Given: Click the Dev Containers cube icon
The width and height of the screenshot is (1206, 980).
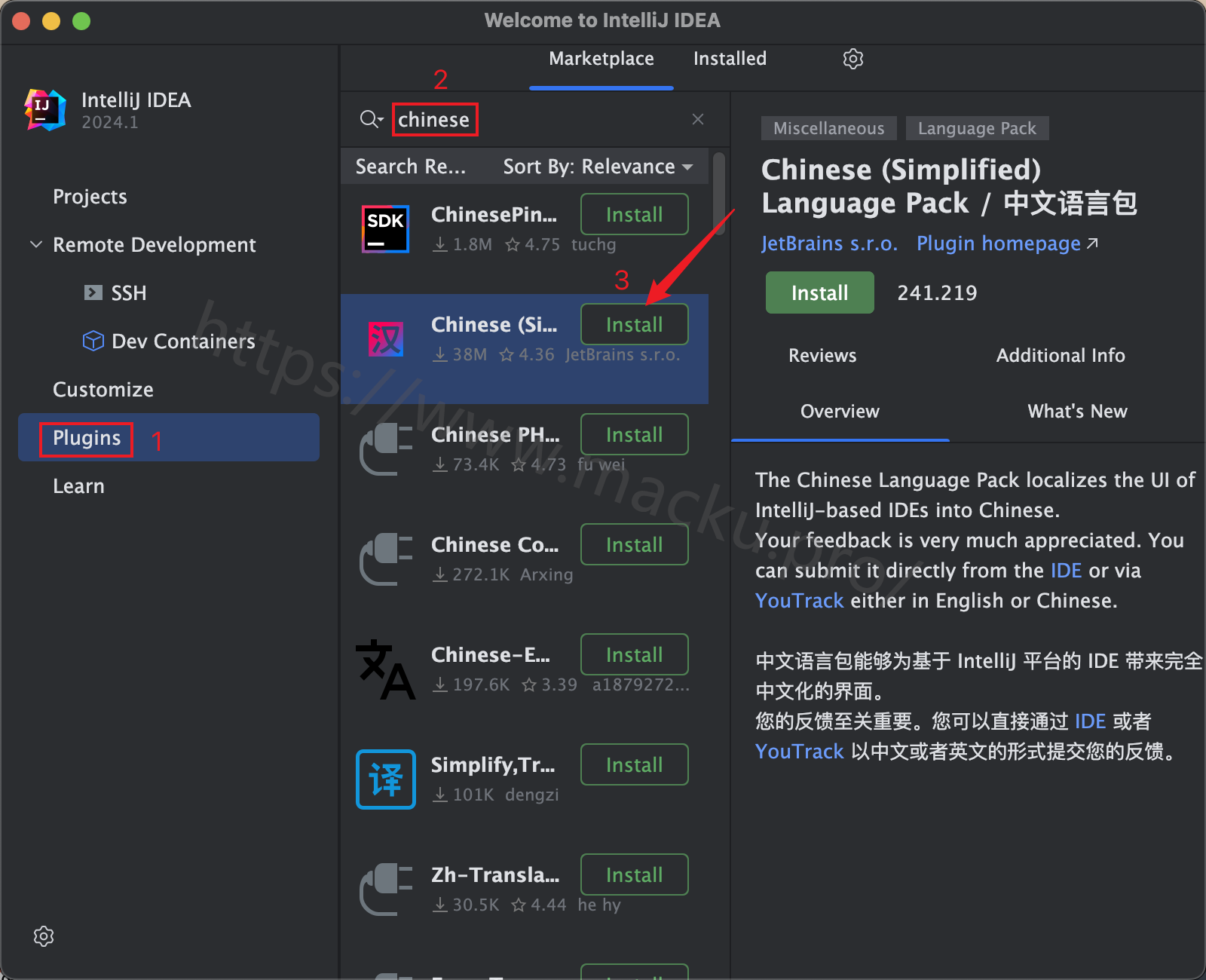Looking at the screenshot, I should [93, 341].
